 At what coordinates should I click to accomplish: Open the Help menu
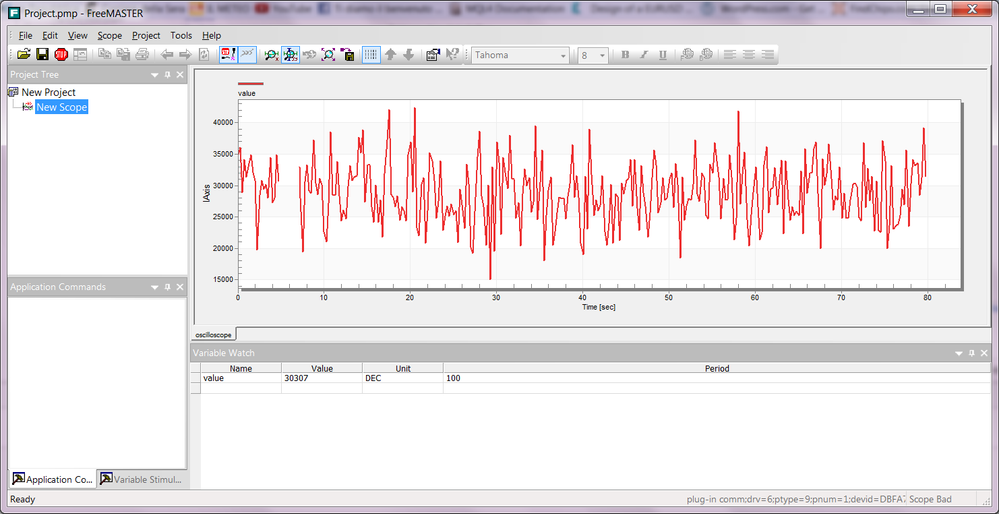(x=212, y=36)
